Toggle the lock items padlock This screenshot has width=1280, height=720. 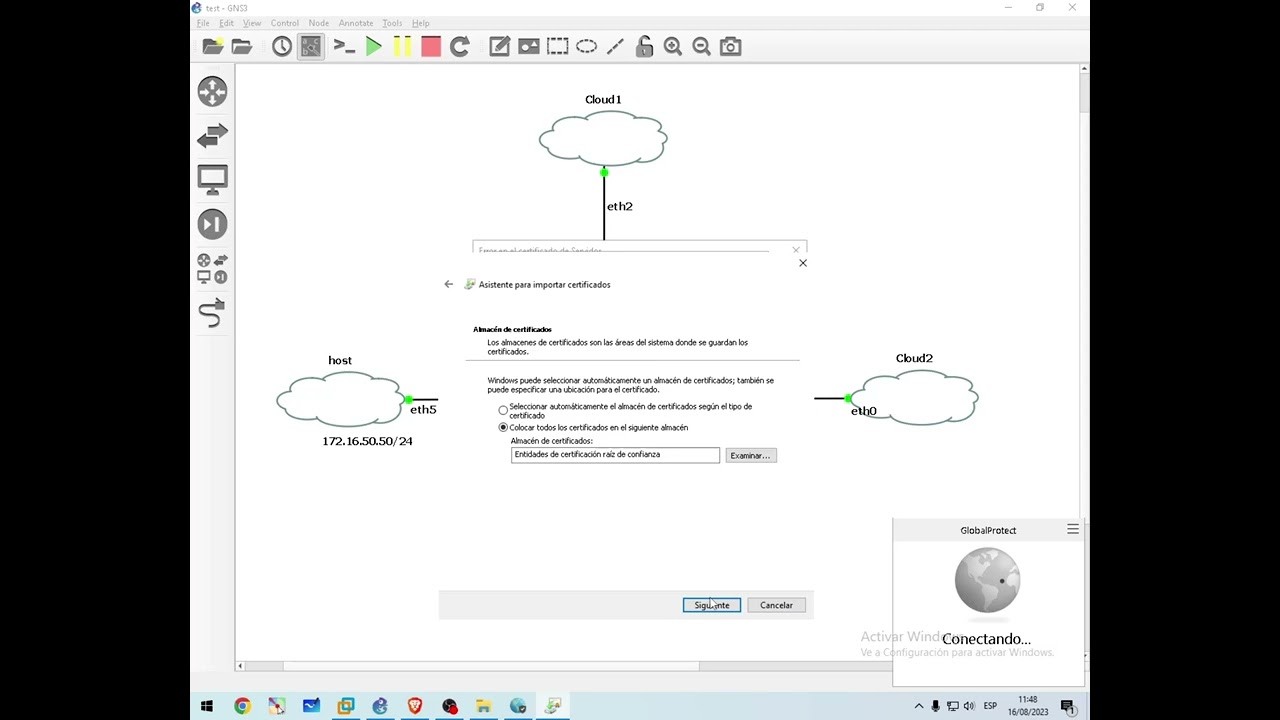tap(644, 46)
